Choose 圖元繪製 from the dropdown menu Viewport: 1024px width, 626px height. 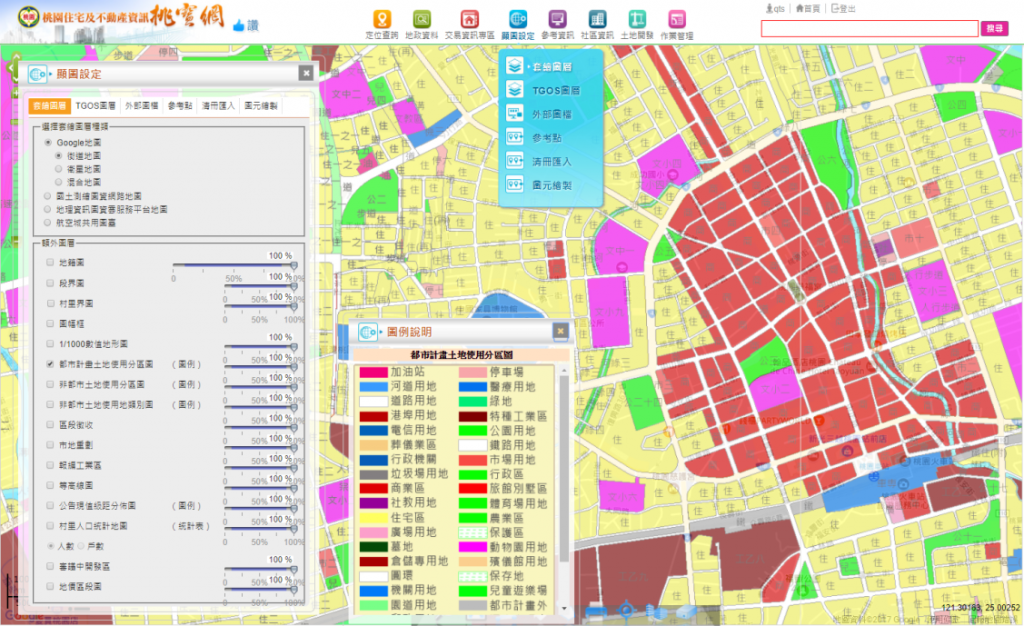pyautogui.click(x=552, y=185)
